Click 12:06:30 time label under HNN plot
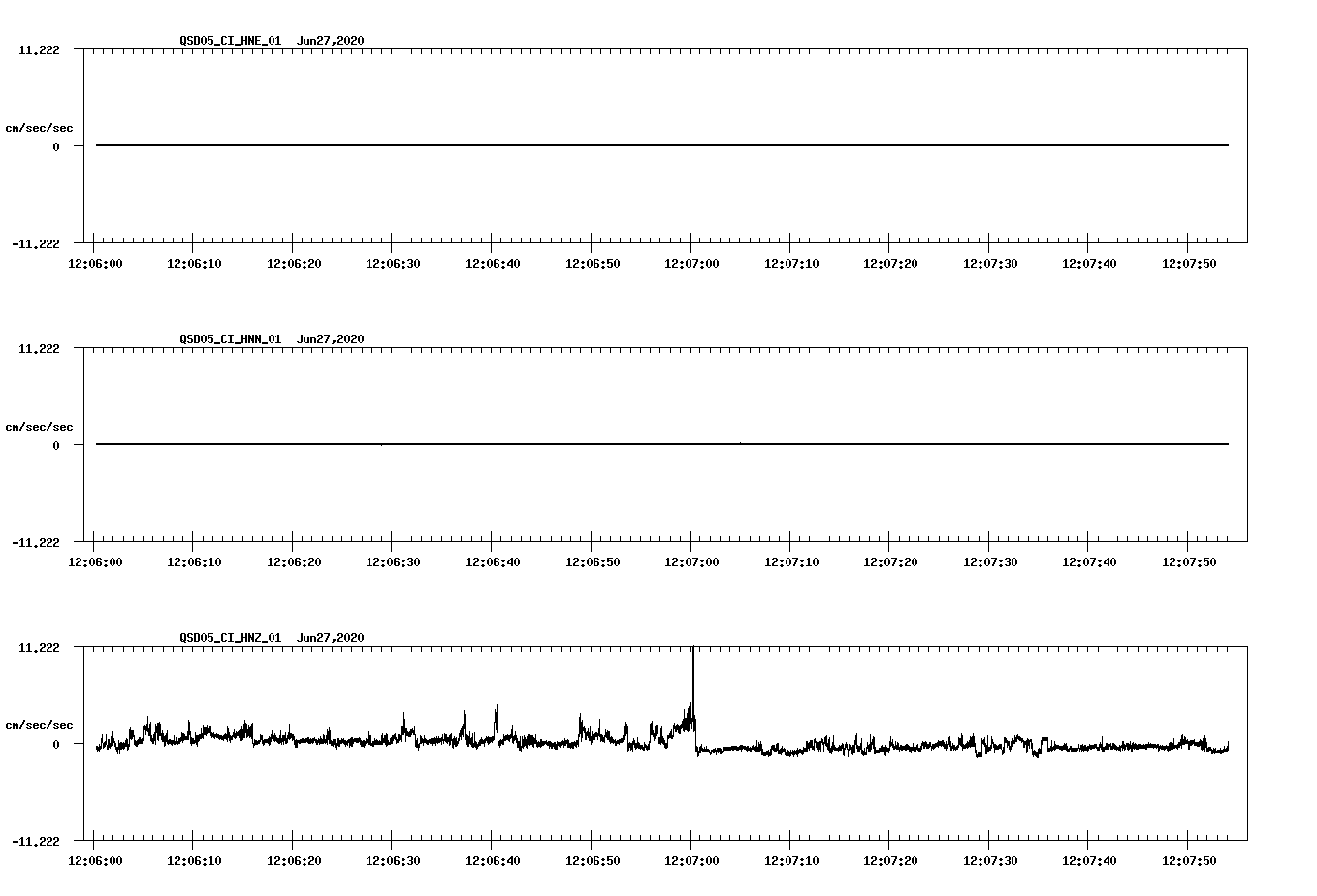Screen dimensions: 1317x896 (392, 562)
